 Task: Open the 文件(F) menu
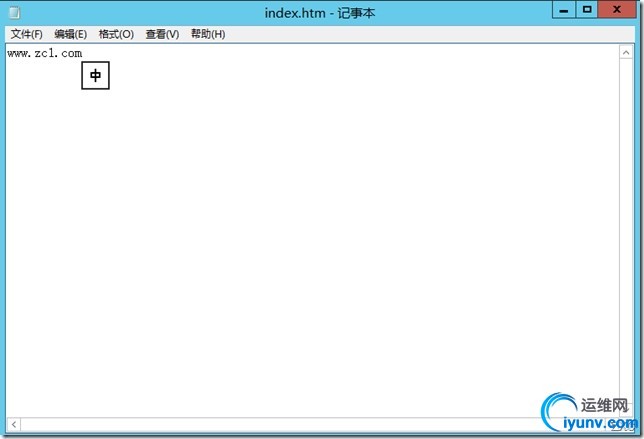[27, 34]
